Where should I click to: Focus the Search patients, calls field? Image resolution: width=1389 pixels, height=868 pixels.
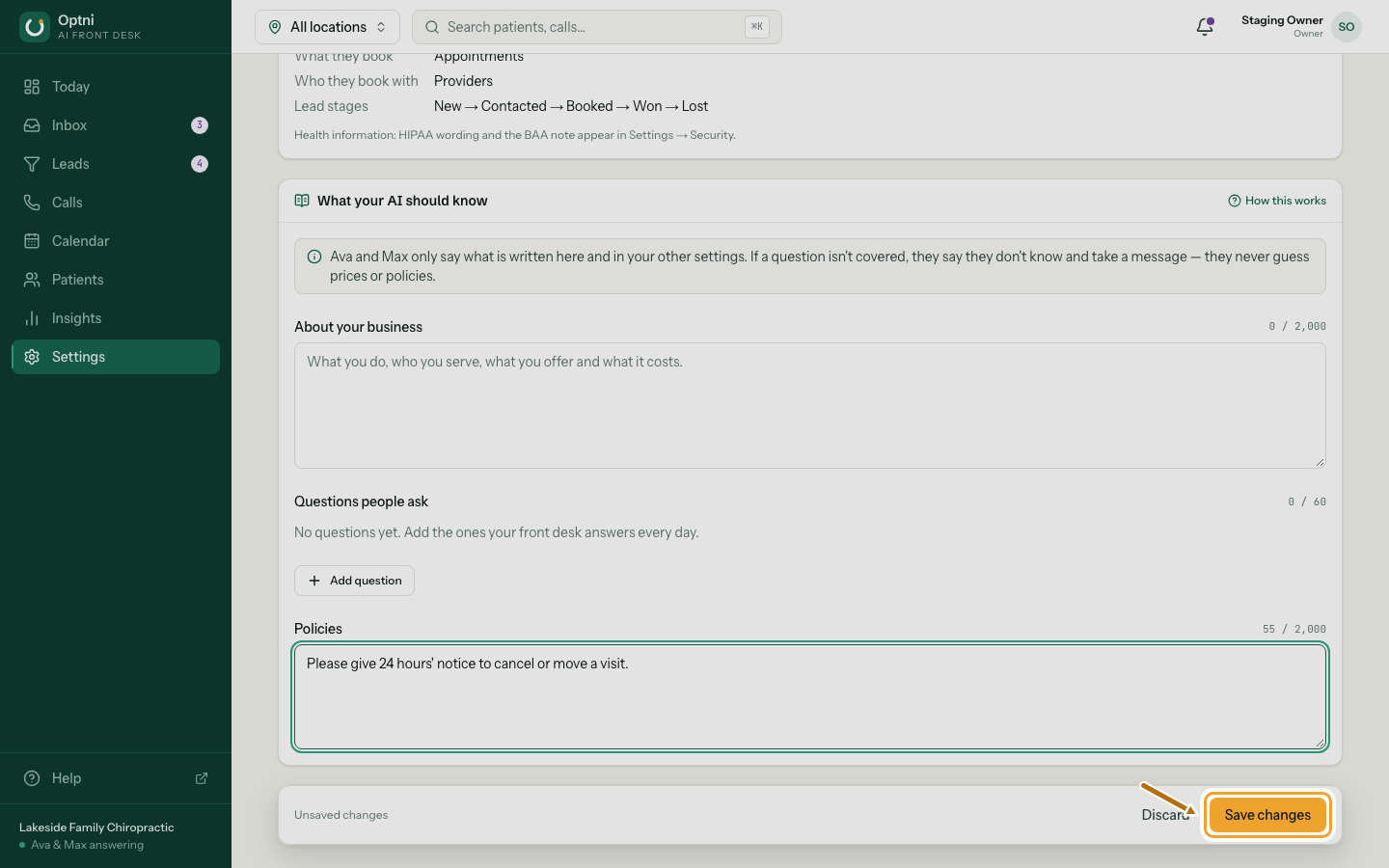[596, 27]
